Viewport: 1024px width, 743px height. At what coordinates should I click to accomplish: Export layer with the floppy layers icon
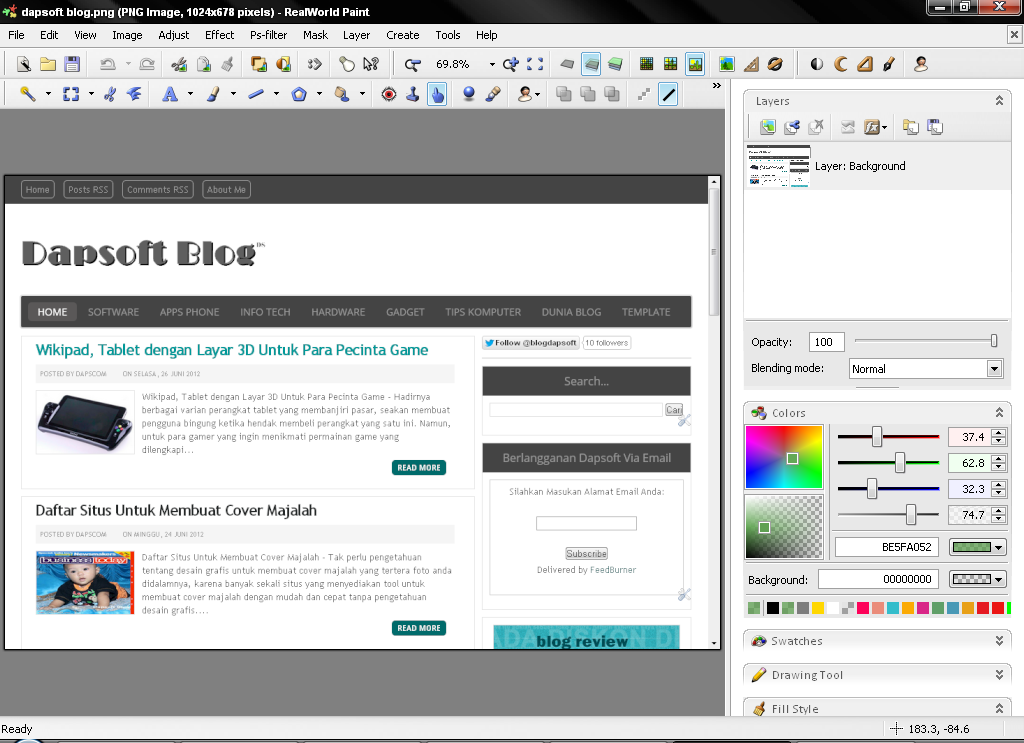pyautogui.click(x=935, y=127)
